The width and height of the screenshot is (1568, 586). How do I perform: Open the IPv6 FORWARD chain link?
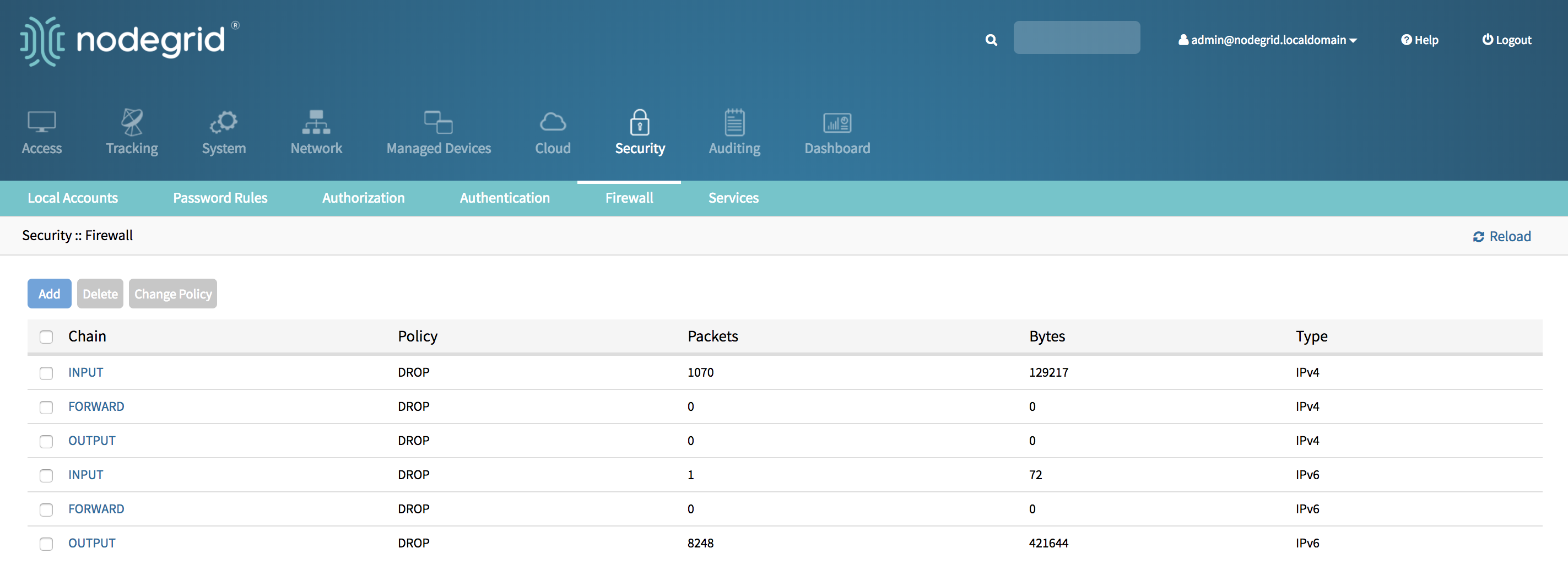(x=96, y=508)
